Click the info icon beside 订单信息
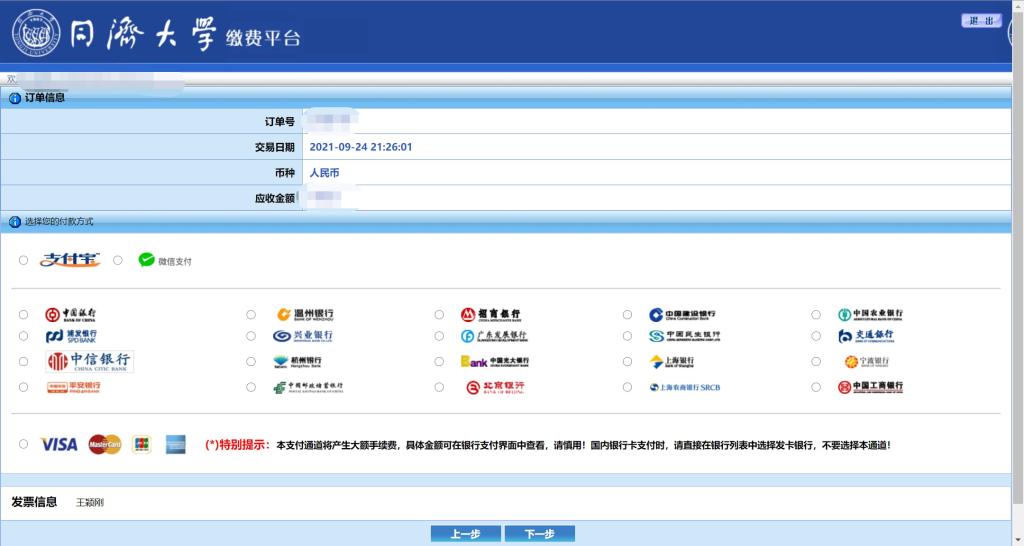The image size is (1024, 546). pos(15,98)
